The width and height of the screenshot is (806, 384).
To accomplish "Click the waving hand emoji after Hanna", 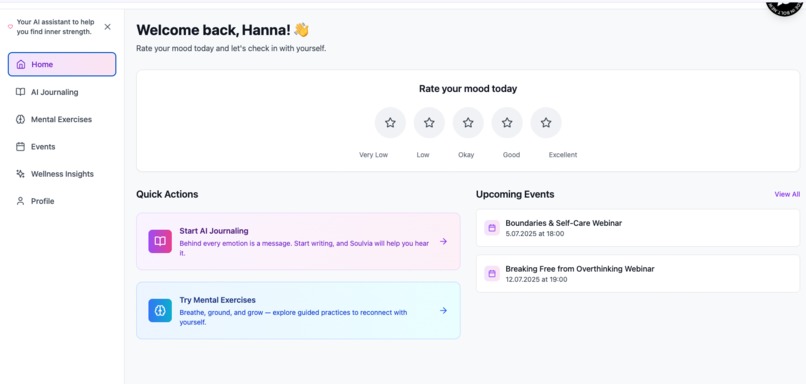I will (301, 30).
